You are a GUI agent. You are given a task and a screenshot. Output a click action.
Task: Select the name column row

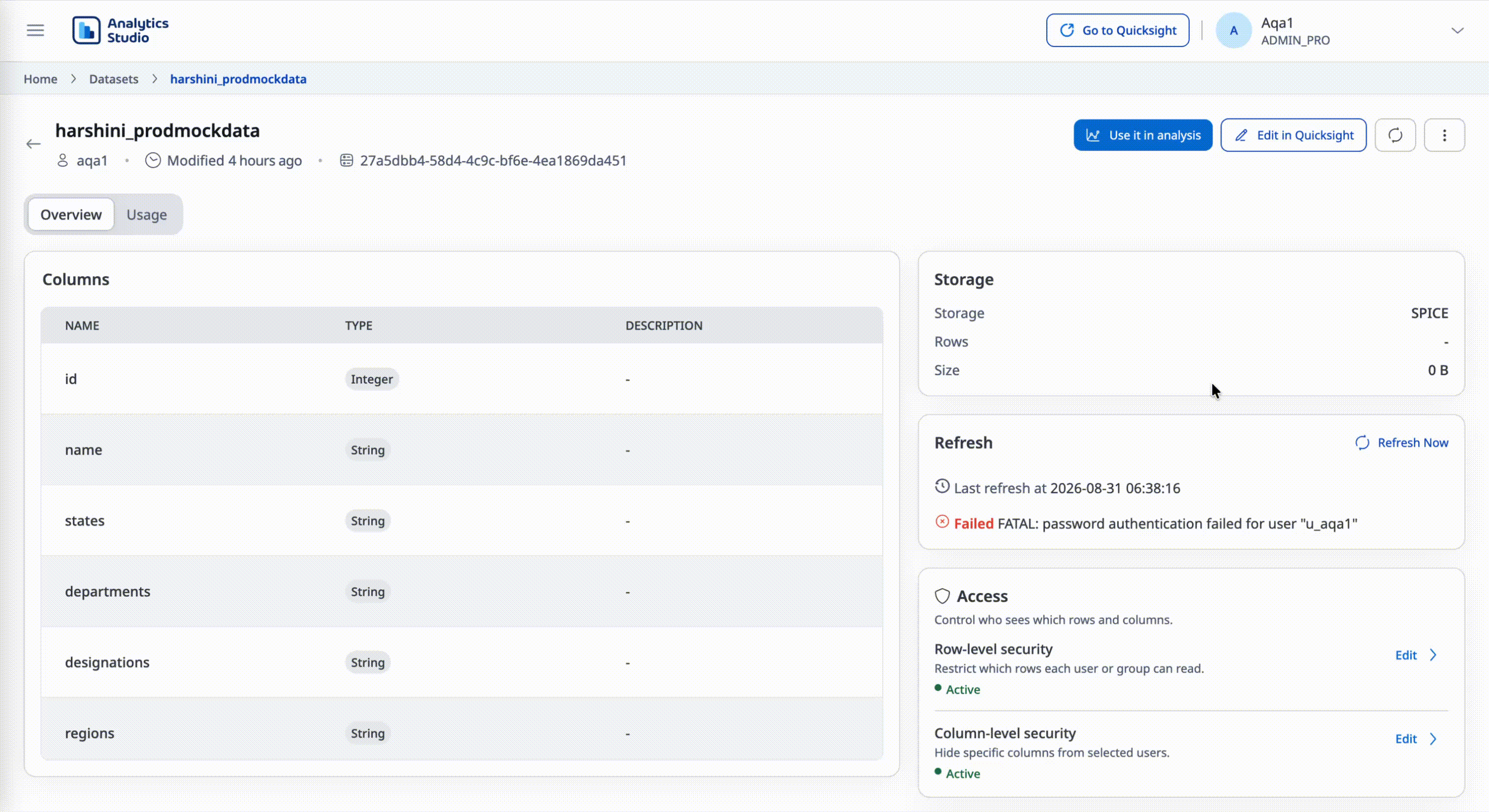point(462,450)
